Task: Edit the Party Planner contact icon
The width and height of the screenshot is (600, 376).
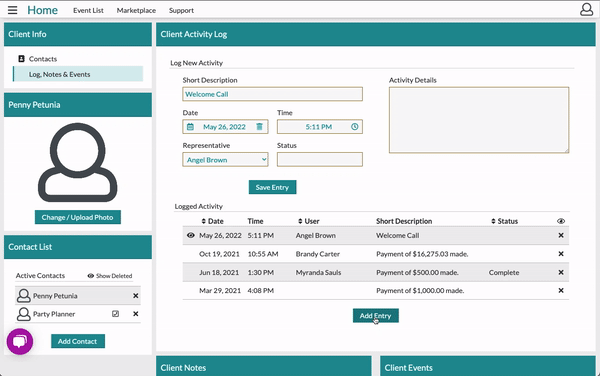Action: tap(115, 314)
